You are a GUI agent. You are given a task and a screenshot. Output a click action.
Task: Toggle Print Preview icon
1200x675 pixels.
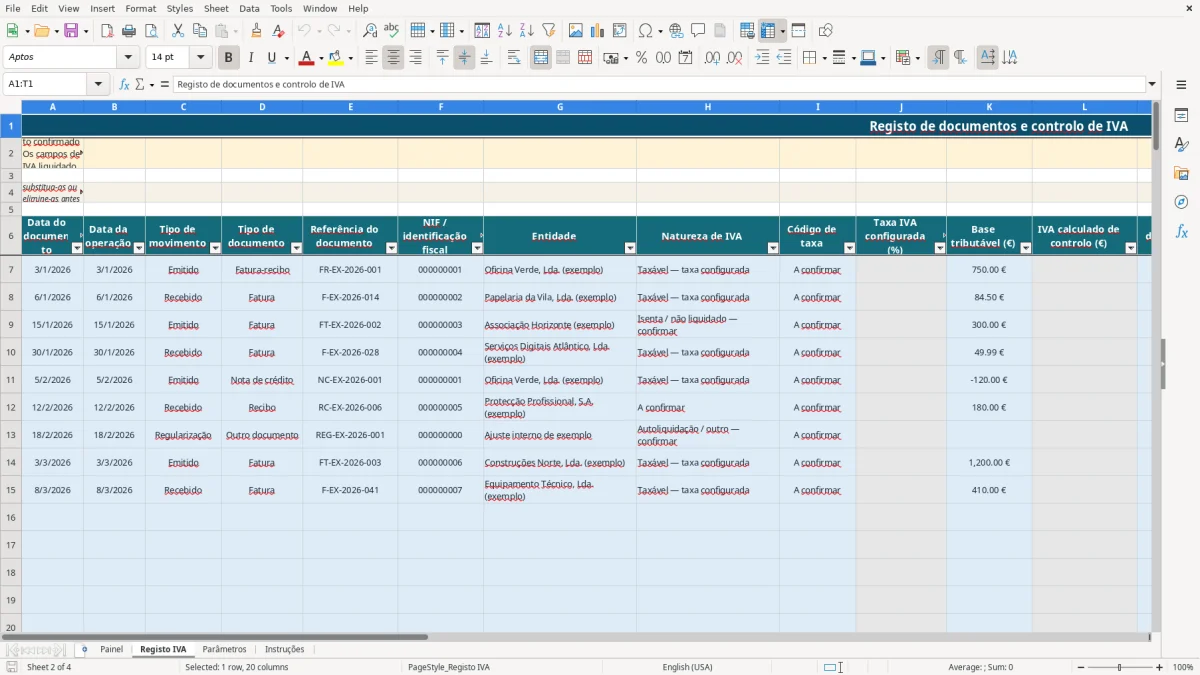click(151, 31)
